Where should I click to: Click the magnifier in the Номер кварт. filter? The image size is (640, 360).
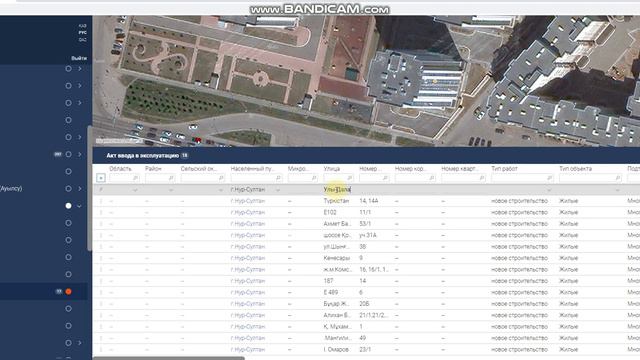click(x=482, y=178)
